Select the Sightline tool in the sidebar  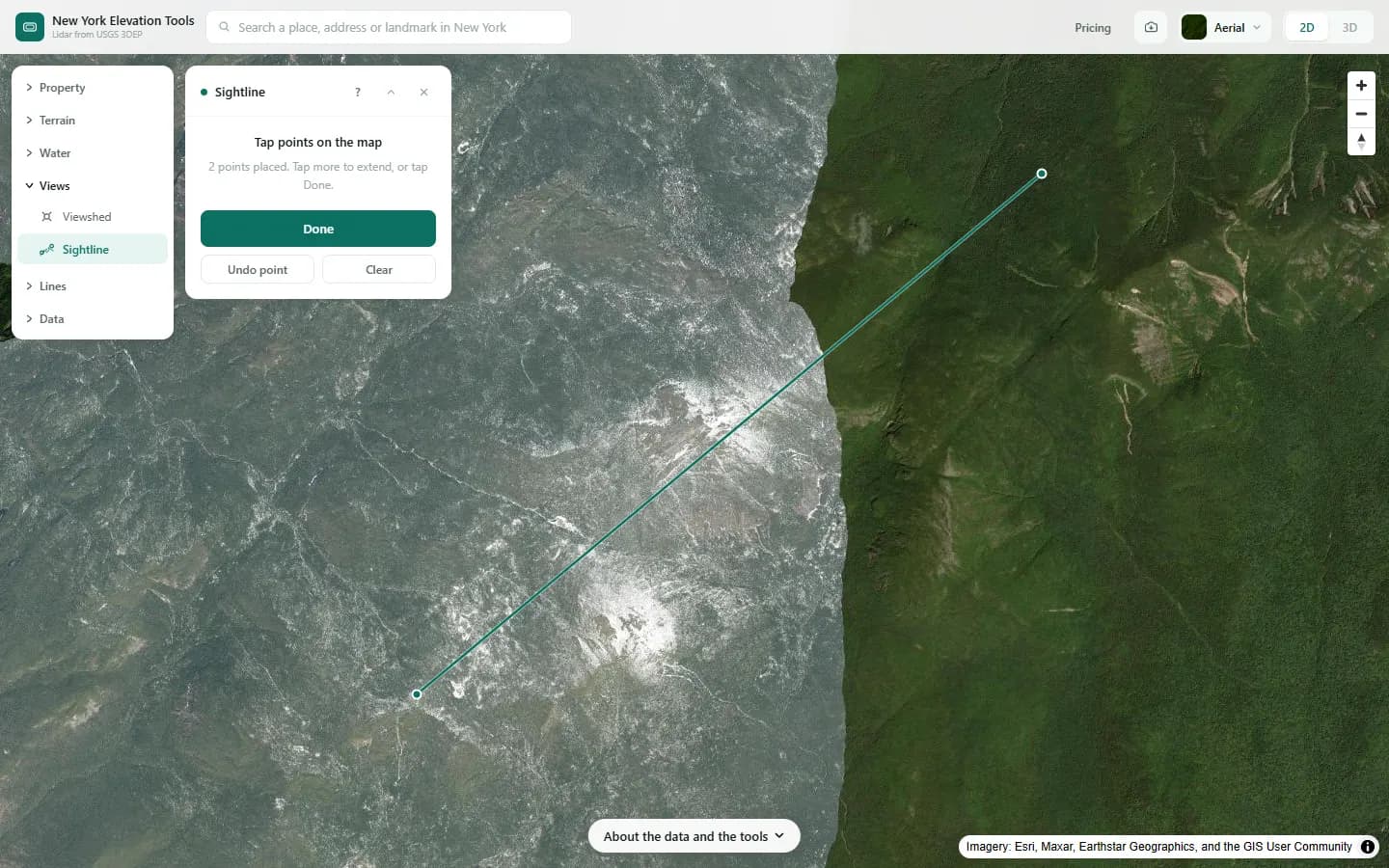[93, 250]
